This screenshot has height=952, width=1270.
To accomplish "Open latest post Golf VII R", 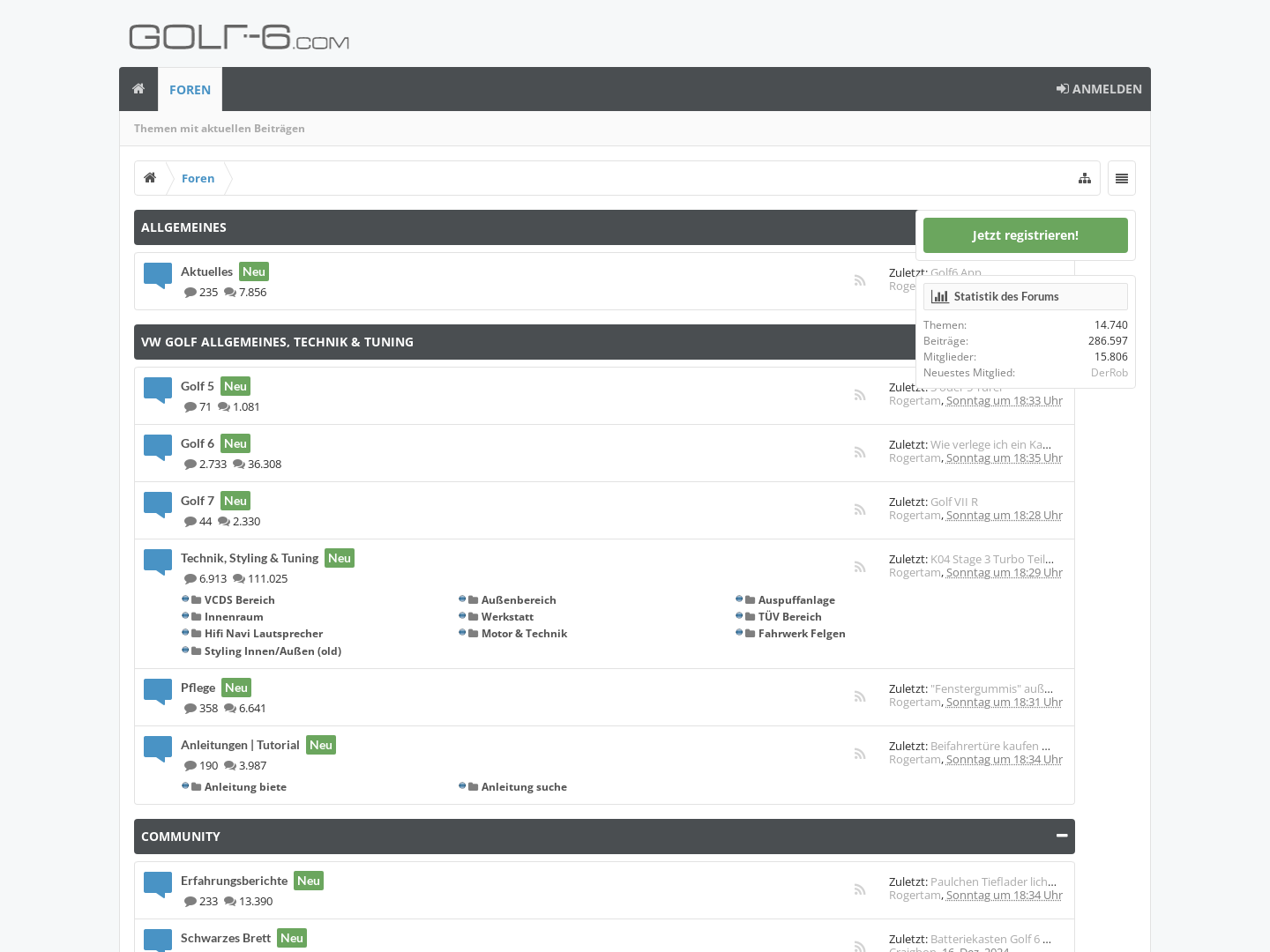I will point(954,502).
